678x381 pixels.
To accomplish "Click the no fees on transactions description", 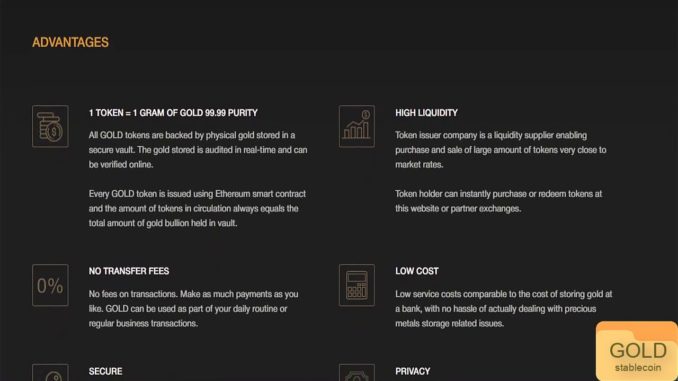I will [193, 309].
